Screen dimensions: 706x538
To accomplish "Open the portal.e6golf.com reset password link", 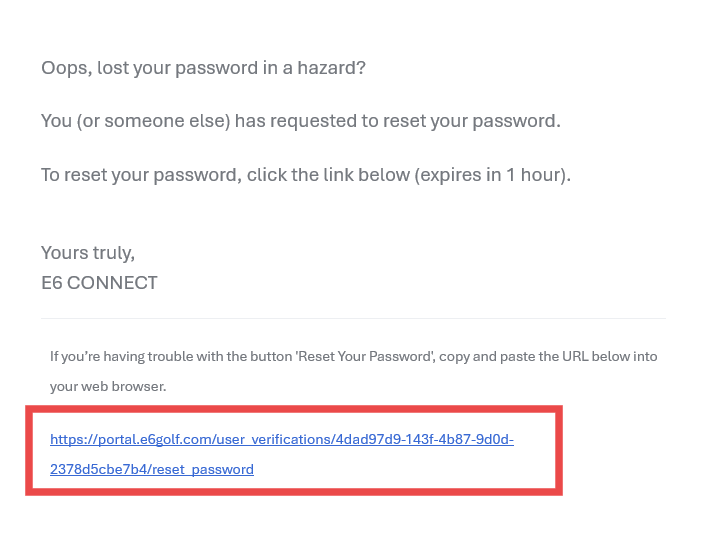I will (x=282, y=454).
